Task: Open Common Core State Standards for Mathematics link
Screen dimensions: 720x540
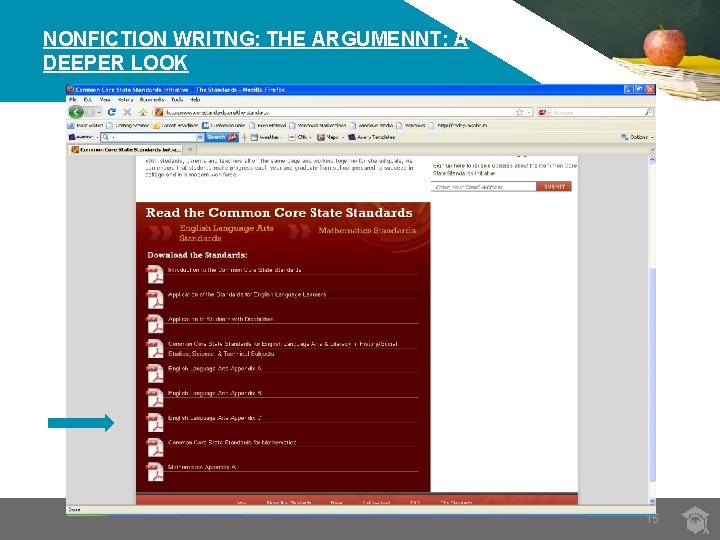Action: click(232, 443)
